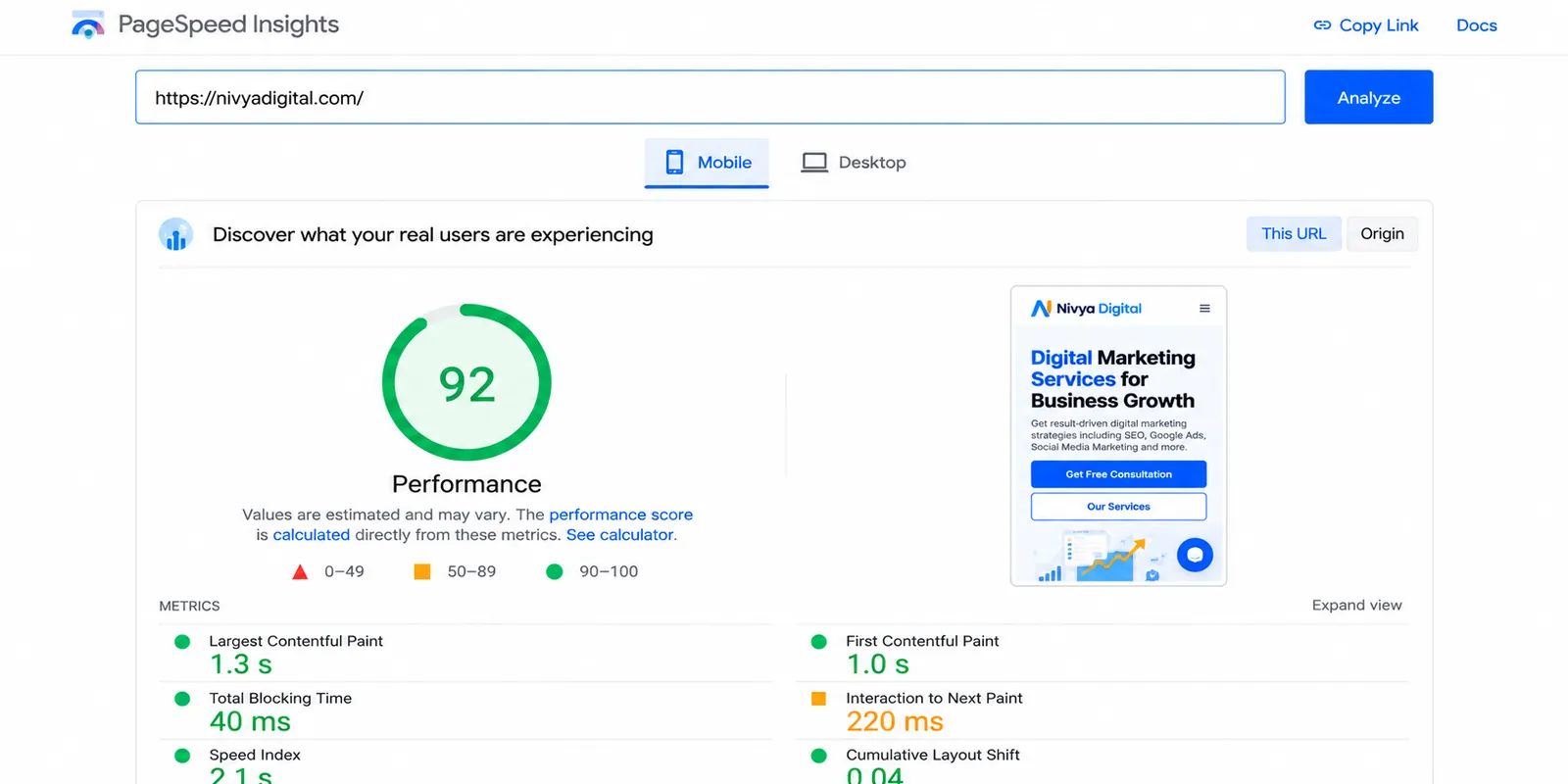
Task: Click the Performance heading under the gauge
Action: pyautogui.click(x=466, y=484)
